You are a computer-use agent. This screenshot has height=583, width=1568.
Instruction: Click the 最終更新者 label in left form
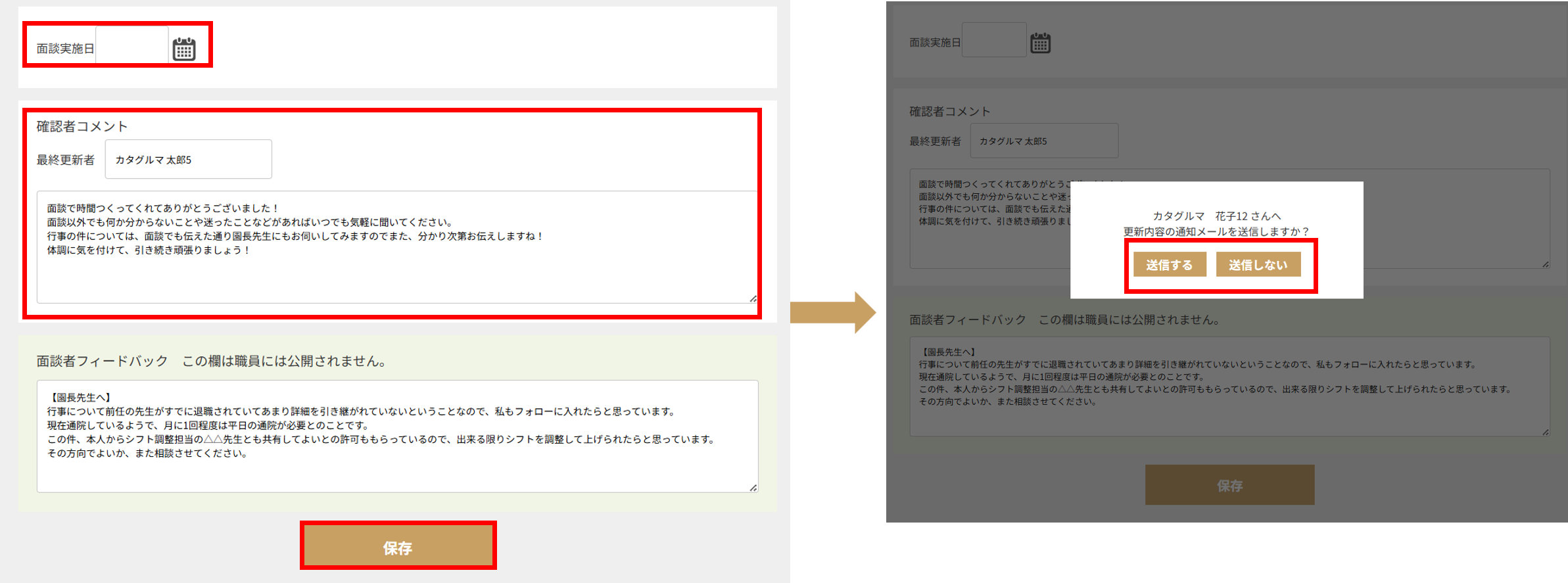pyautogui.click(x=65, y=160)
